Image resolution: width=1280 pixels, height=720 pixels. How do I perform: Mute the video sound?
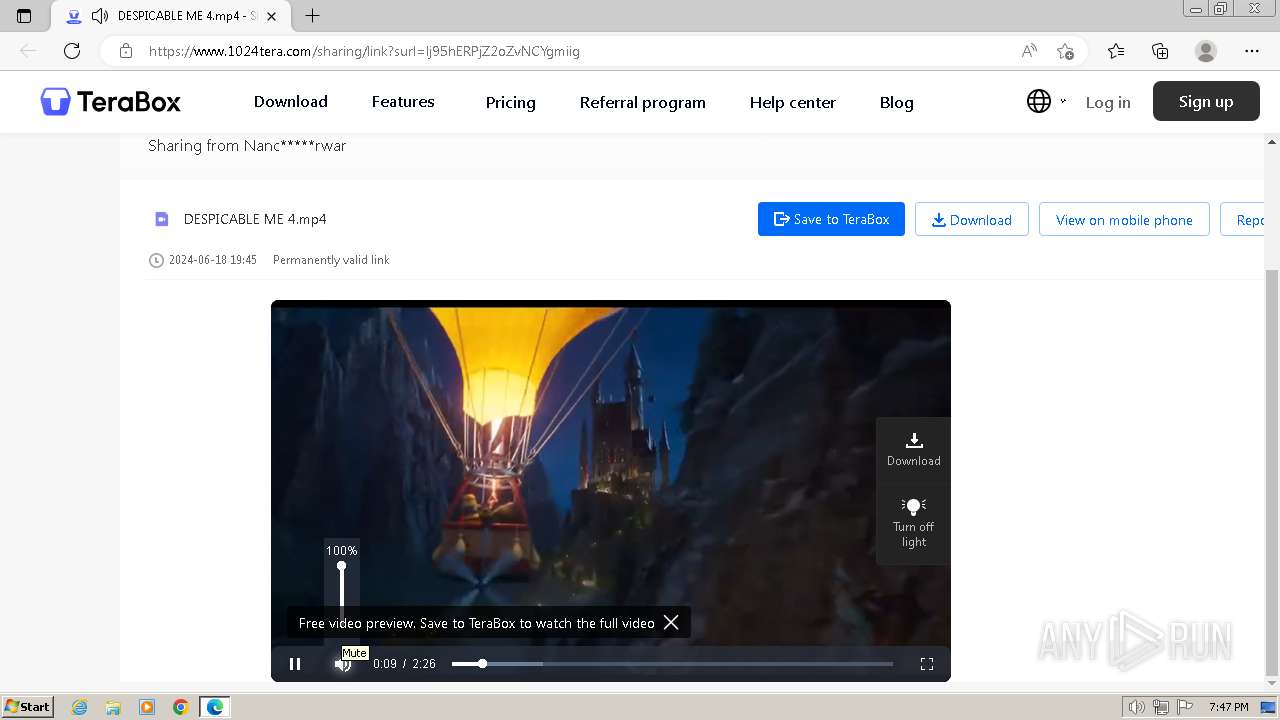342,665
